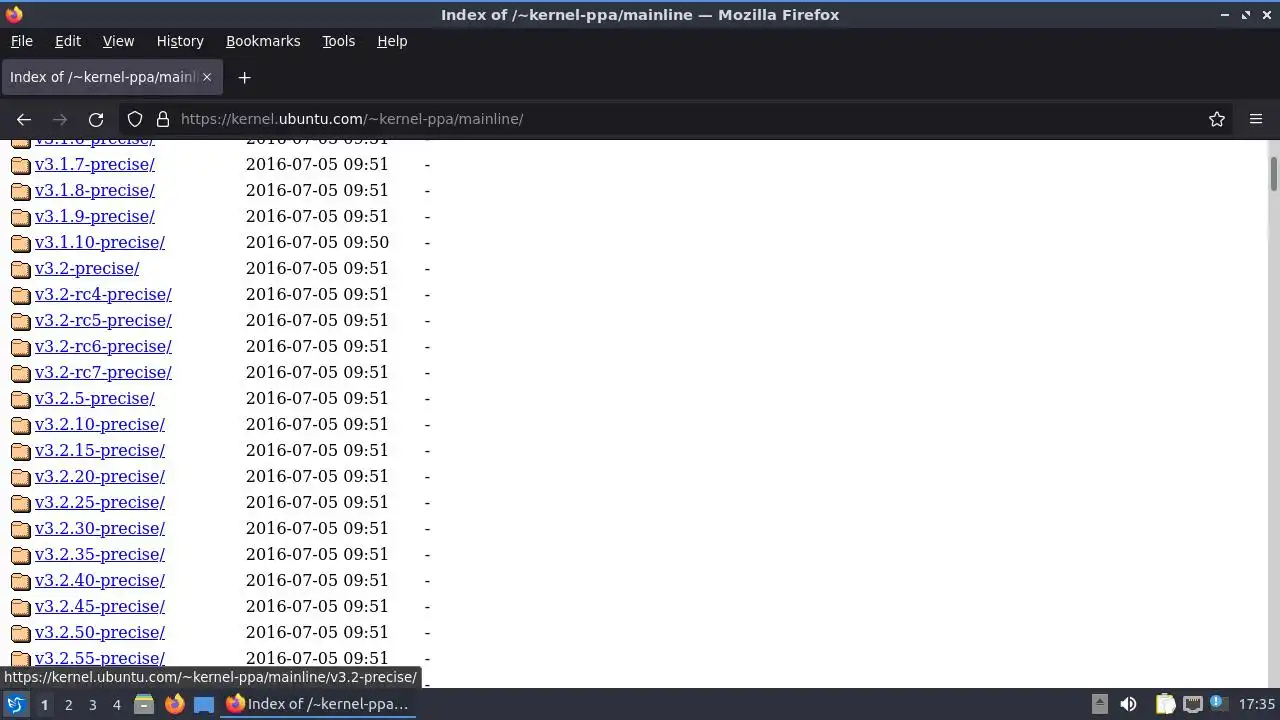The image size is (1280, 720).
Task: Open the v3.2.45-precise/ directory link
Action: point(100,606)
